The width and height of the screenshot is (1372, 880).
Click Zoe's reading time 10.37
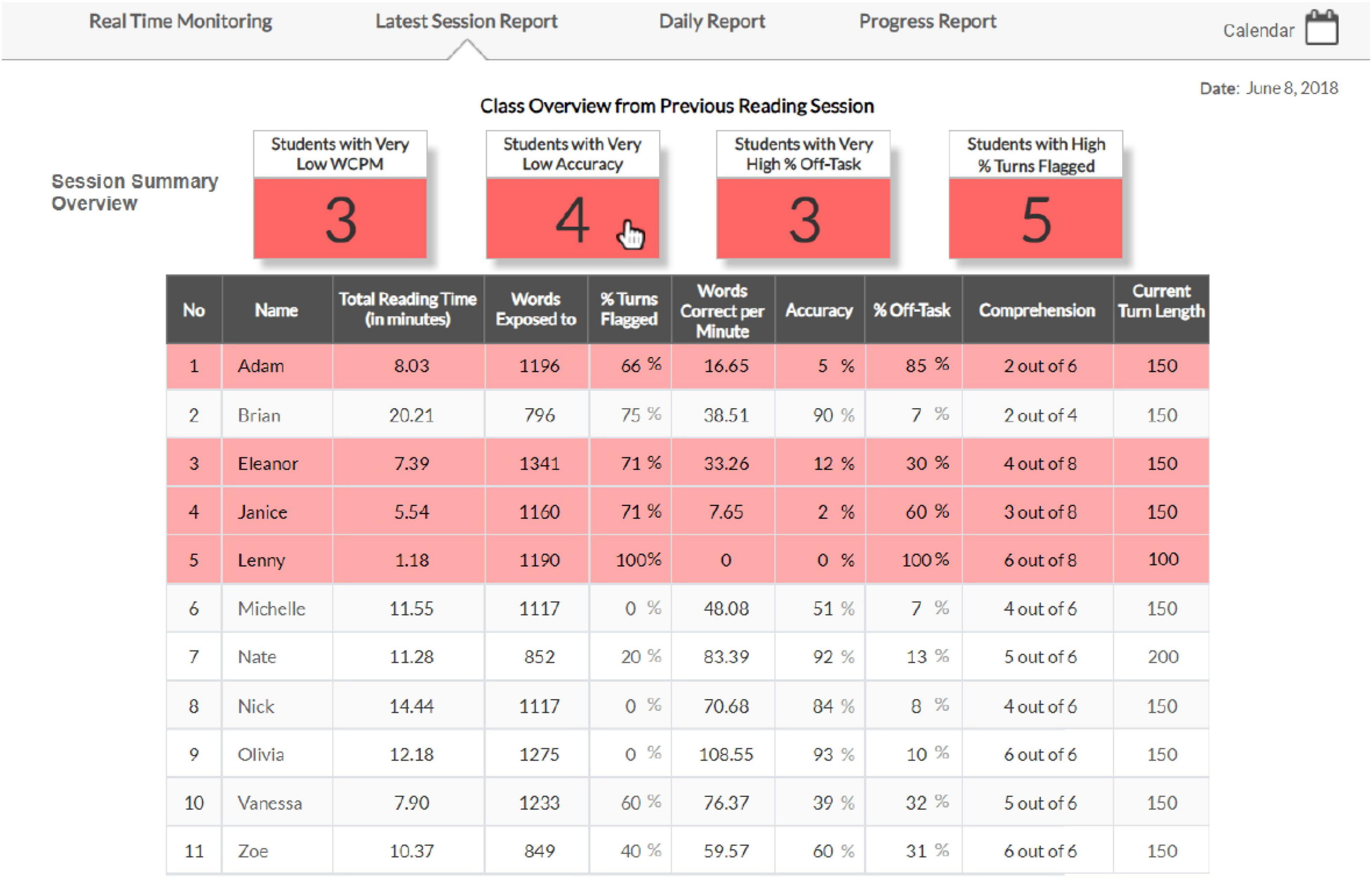(x=411, y=851)
